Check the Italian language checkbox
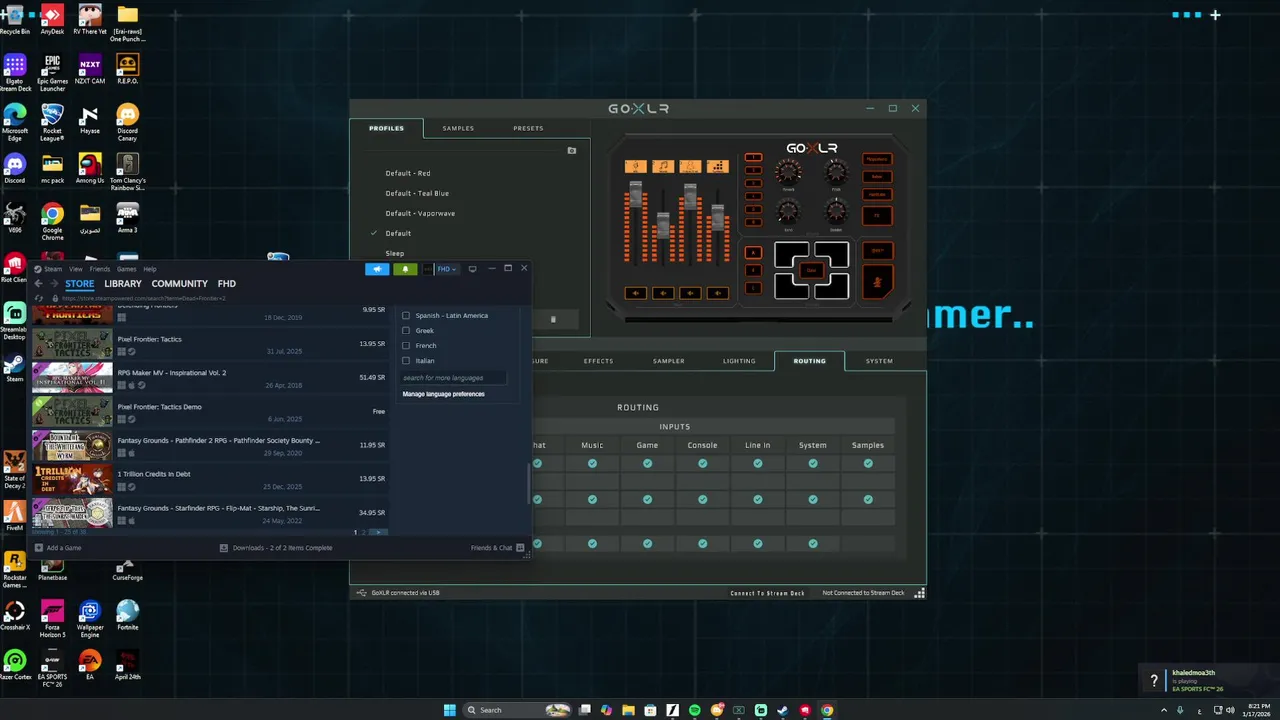 coord(406,361)
